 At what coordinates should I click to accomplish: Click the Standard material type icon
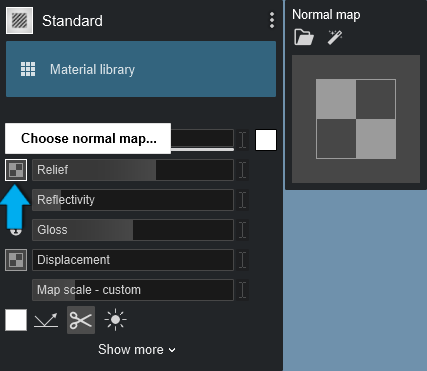pos(19,21)
